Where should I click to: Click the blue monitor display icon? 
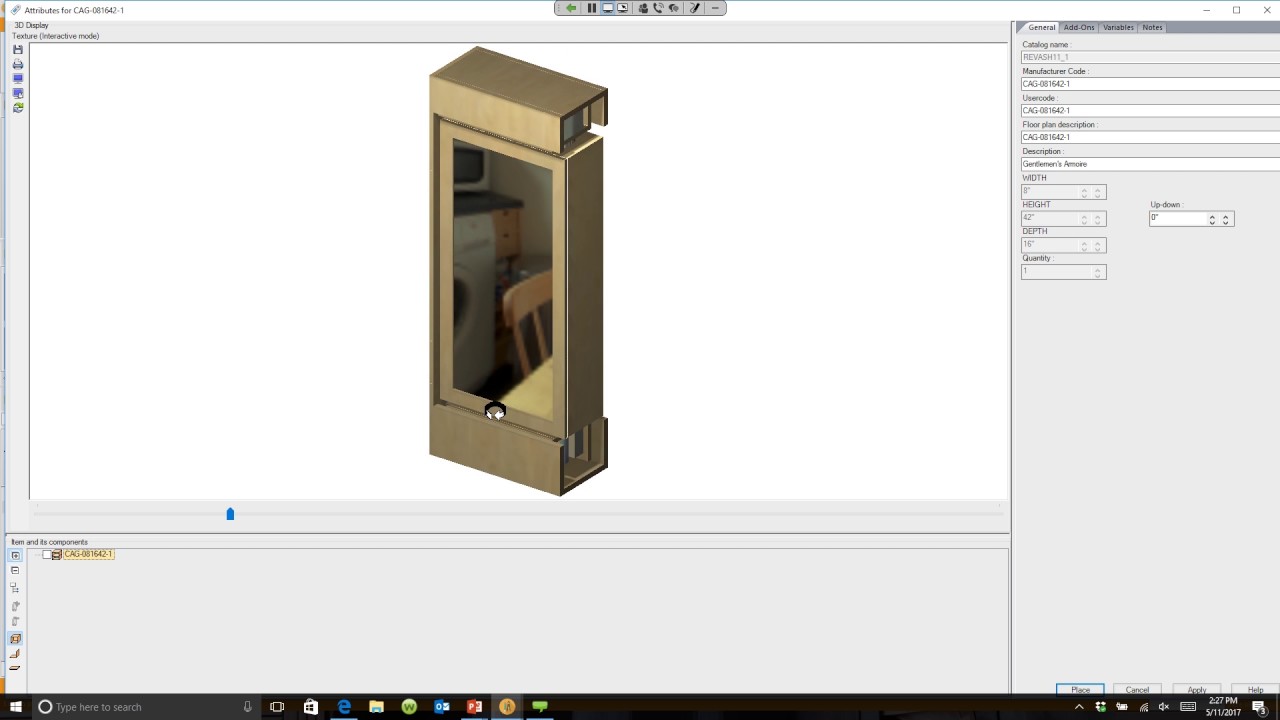(17, 78)
